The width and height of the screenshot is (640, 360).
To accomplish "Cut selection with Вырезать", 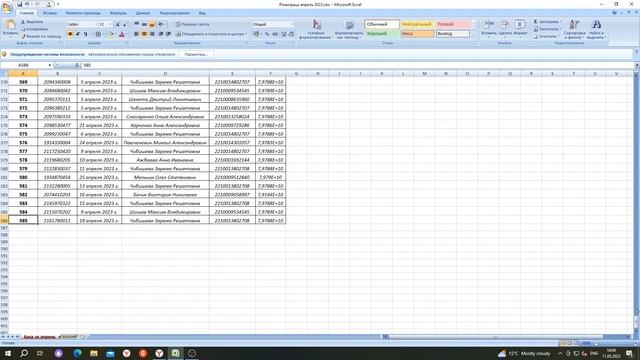I will [x=32, y=22].
